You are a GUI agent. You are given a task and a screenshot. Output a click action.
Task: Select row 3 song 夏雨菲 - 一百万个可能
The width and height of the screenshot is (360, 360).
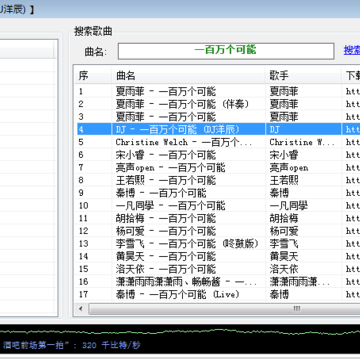pos(166,117)
